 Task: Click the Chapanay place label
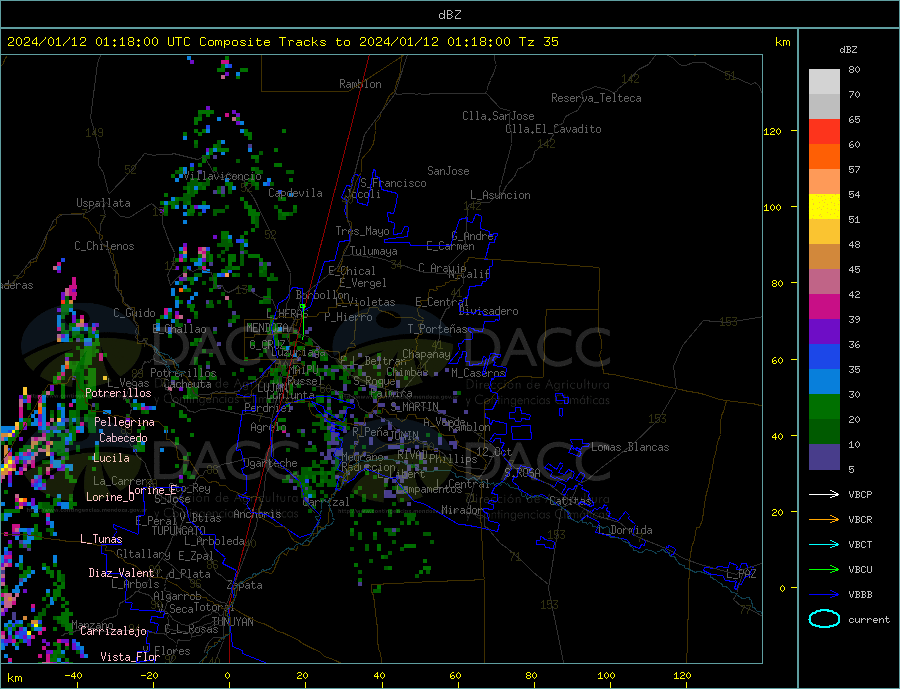coord(426,354)
